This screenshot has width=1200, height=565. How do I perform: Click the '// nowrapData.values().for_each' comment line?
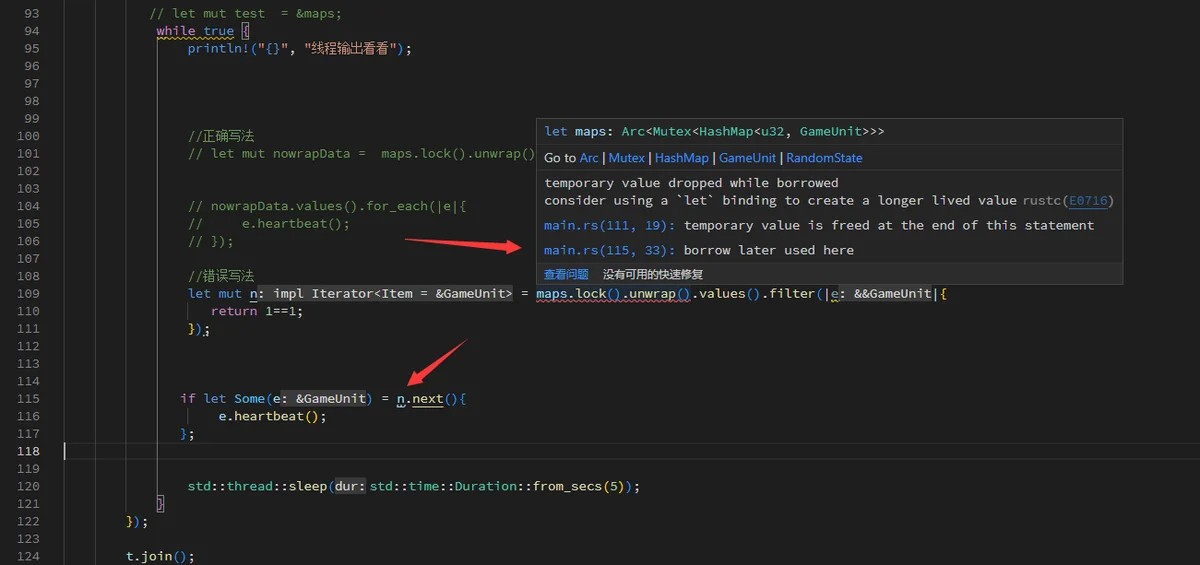(x=328, y=206)
